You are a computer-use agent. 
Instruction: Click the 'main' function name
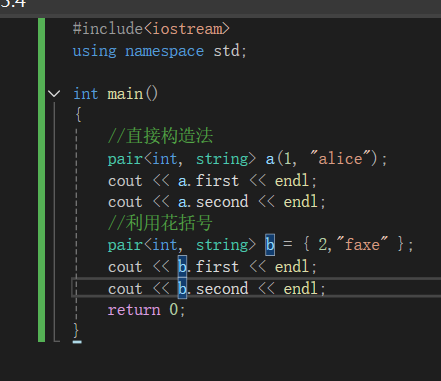pos(125,94)
